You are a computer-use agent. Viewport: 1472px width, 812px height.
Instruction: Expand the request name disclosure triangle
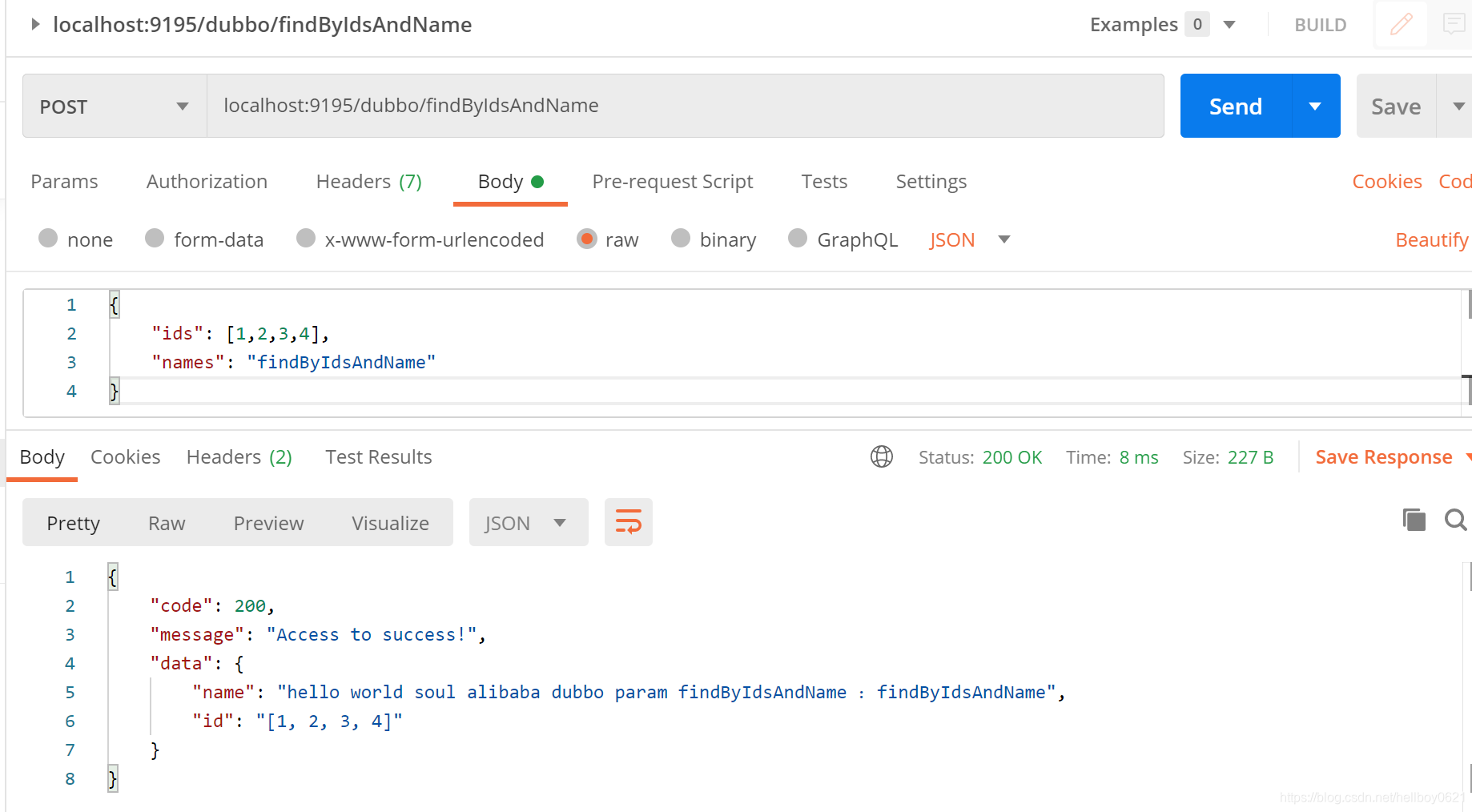34,24
